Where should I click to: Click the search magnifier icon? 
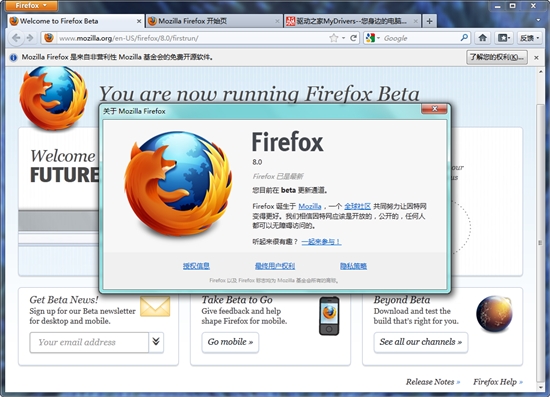(464, 38)
